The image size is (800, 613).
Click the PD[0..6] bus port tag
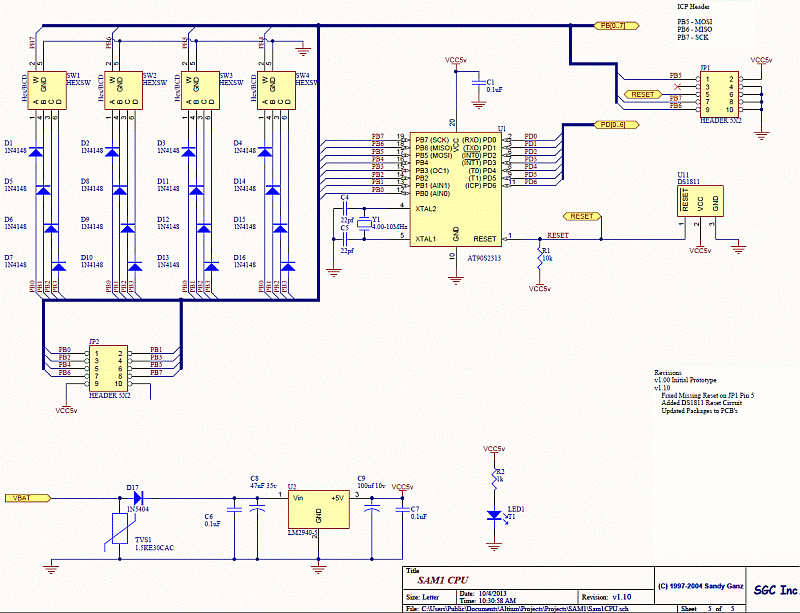610,124
